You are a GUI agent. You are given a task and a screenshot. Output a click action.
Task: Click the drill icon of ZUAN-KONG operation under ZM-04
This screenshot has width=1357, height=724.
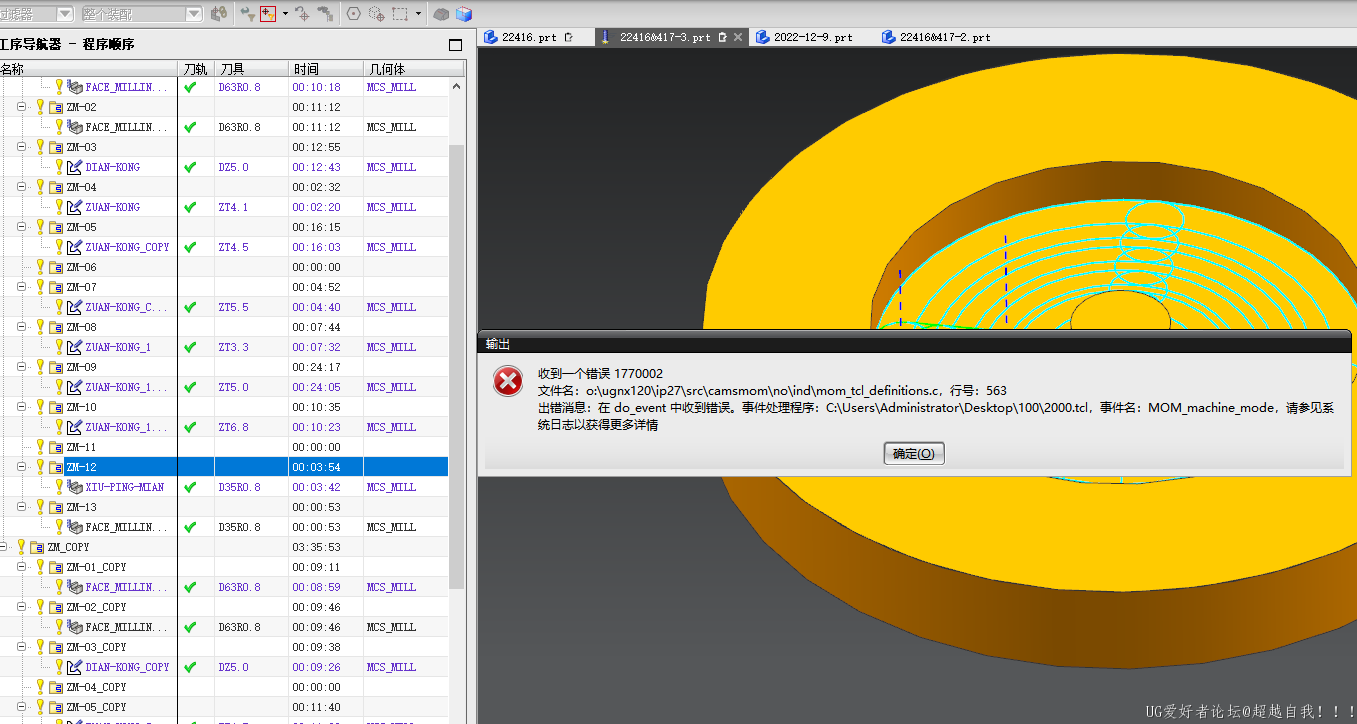[x=74, y=207]
